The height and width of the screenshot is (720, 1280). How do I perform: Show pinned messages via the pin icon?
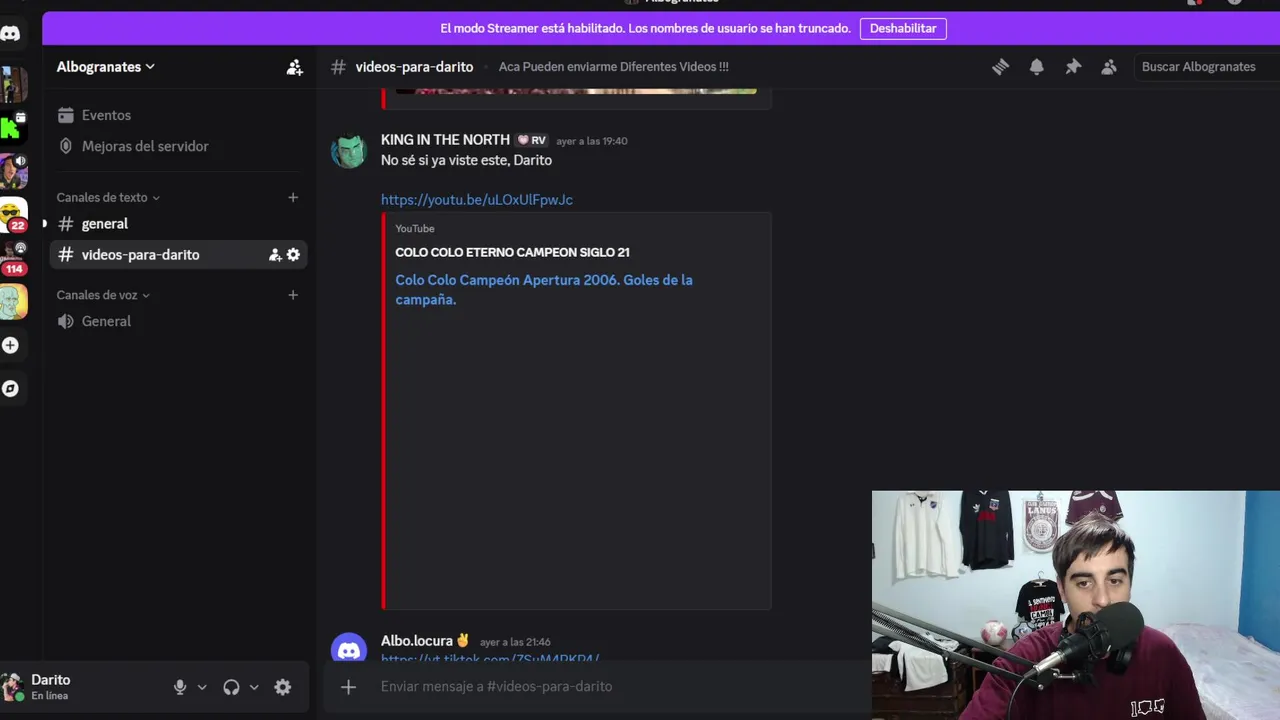coord(1073,67)
